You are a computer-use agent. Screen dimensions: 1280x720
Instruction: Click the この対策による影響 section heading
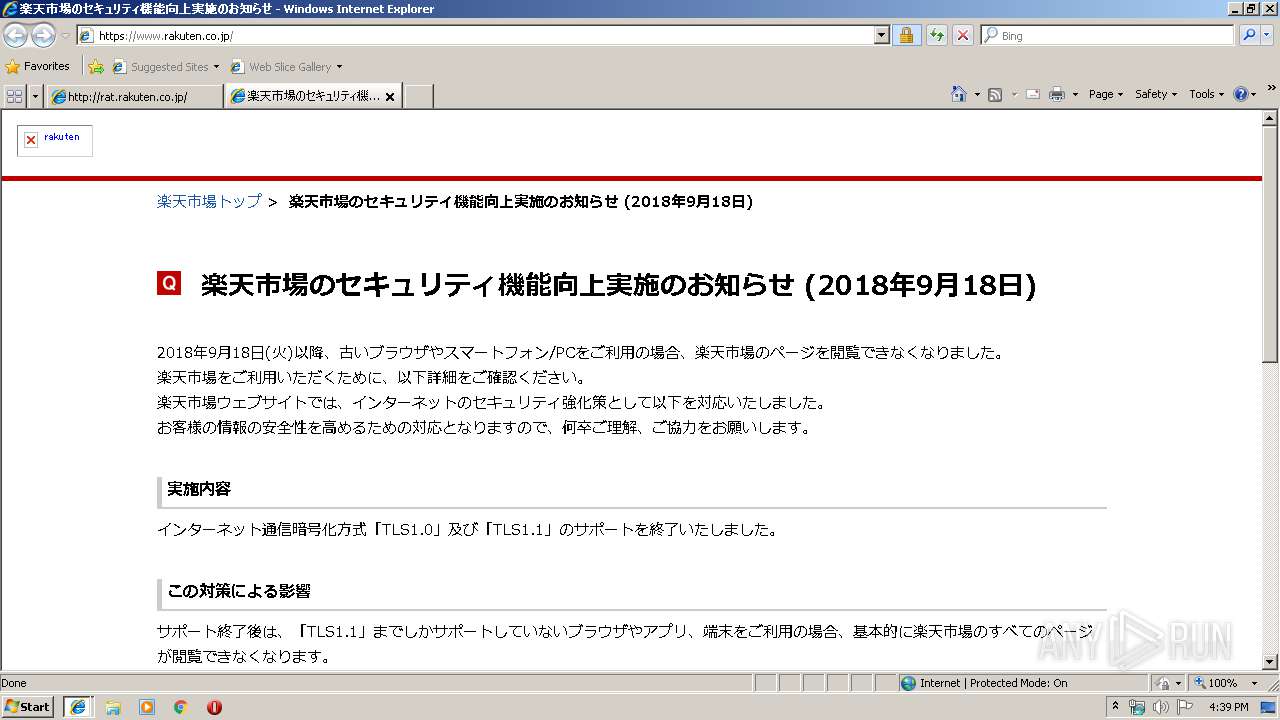239,591
